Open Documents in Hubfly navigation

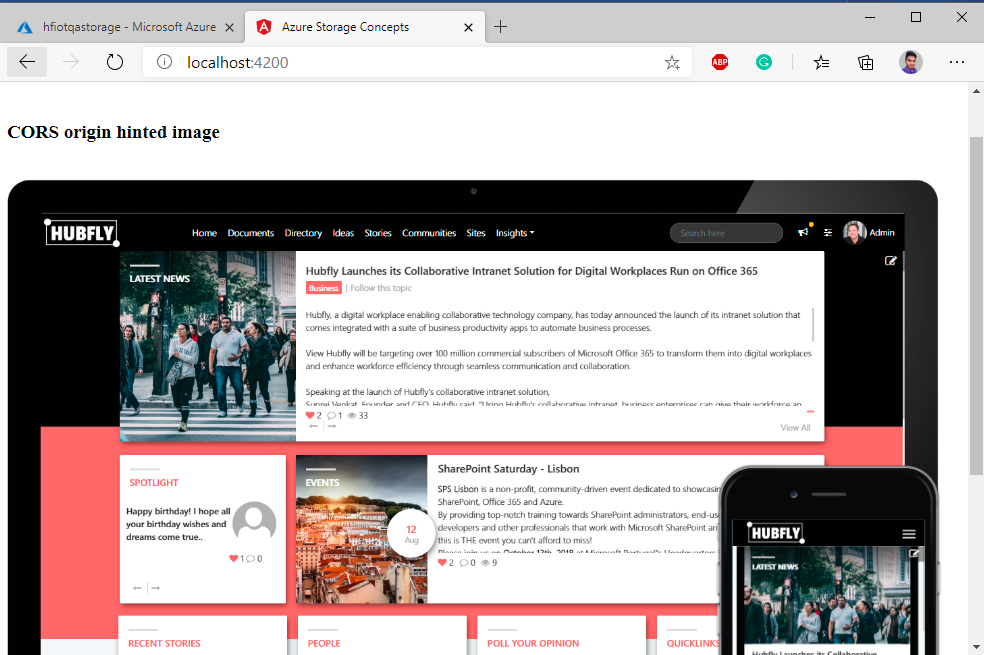250,233
